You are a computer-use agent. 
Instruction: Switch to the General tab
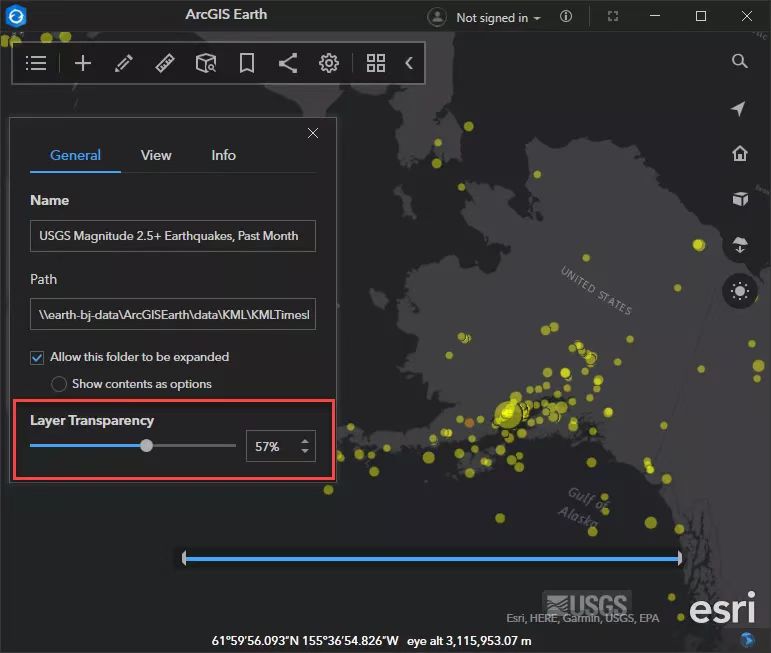tap(75, 155)
